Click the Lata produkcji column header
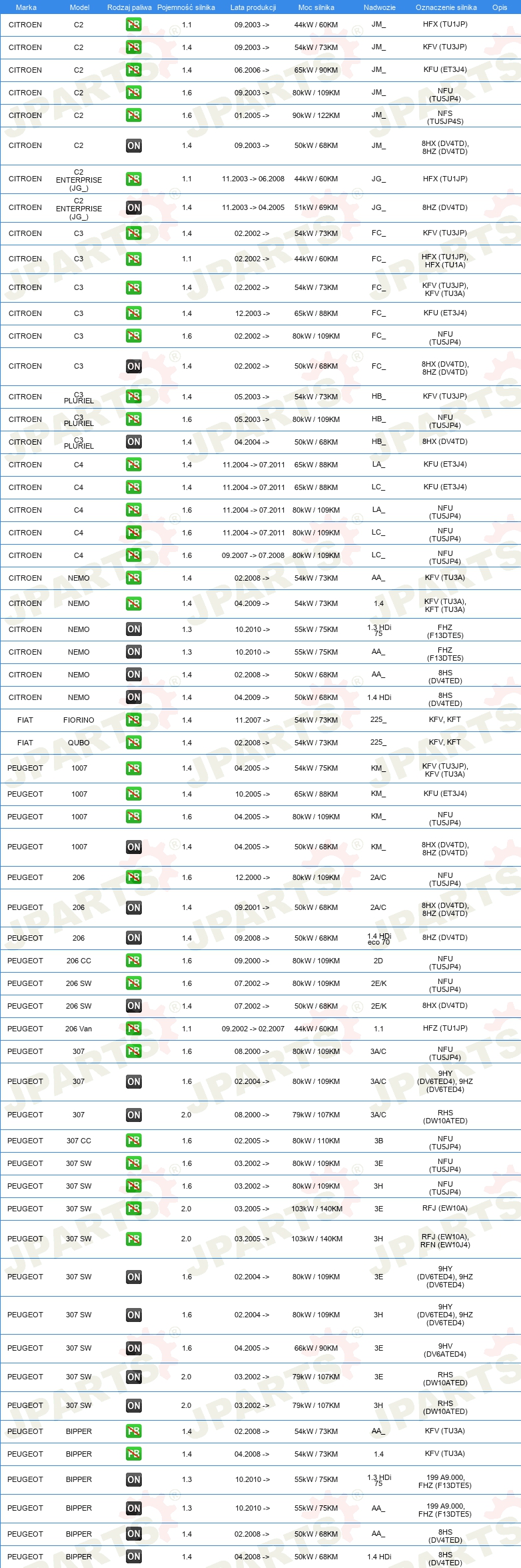The width and height of the screenshot is (521, 1568). tap(253, 7)
